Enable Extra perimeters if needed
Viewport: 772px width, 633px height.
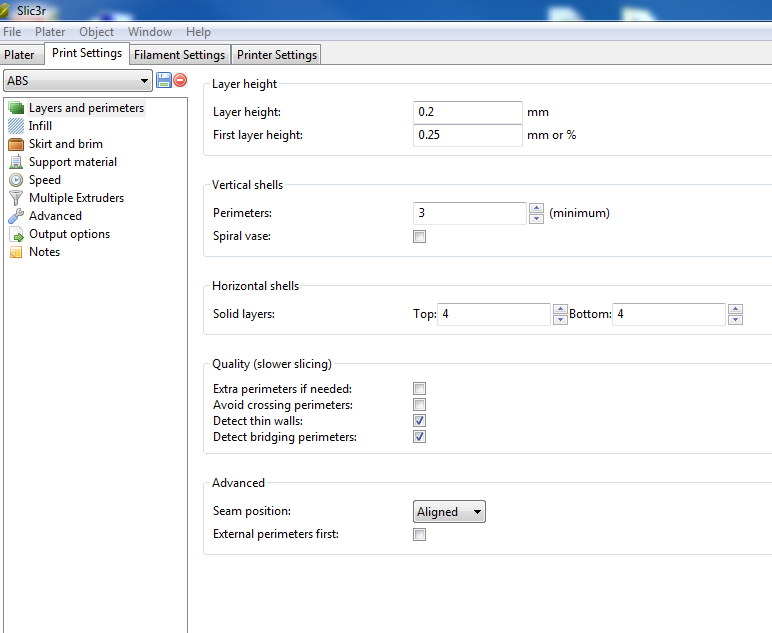[419, 389]
